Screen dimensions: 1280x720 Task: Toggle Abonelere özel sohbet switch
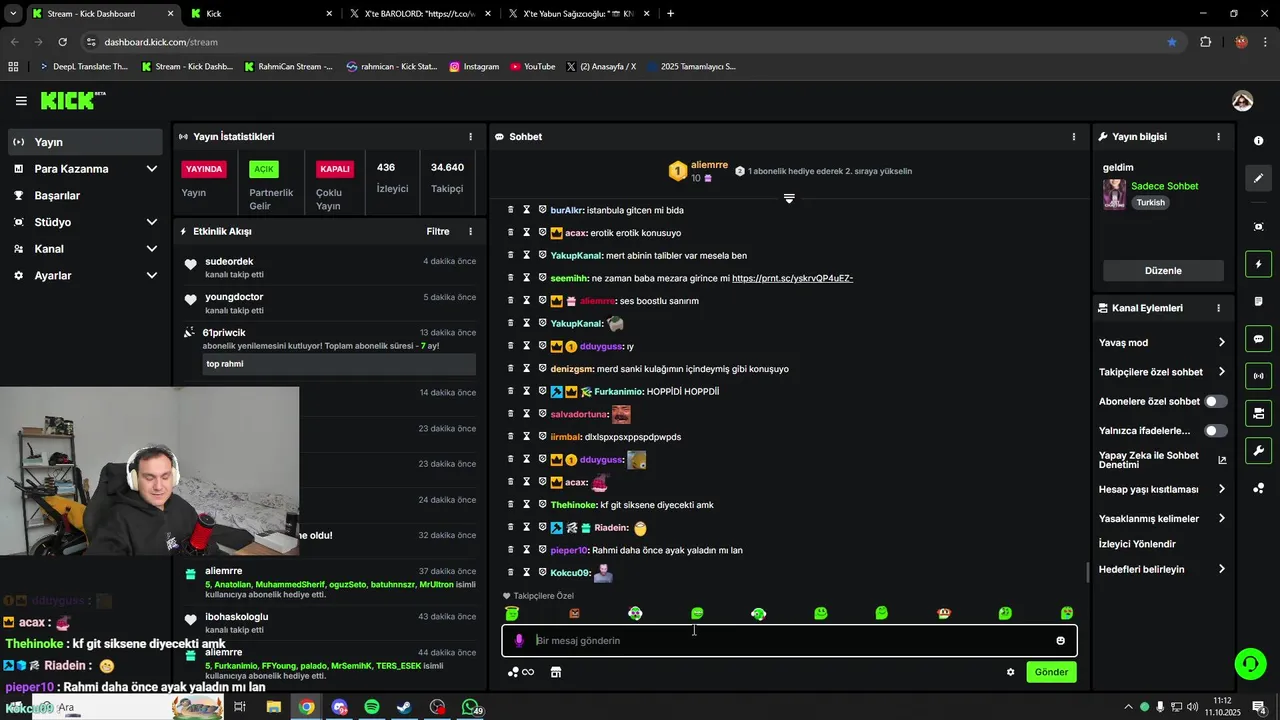click(1215, 401)
